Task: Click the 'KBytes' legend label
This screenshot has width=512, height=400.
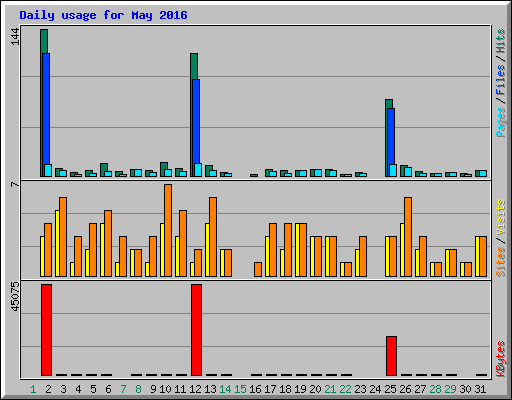Action: coord(500,359)
